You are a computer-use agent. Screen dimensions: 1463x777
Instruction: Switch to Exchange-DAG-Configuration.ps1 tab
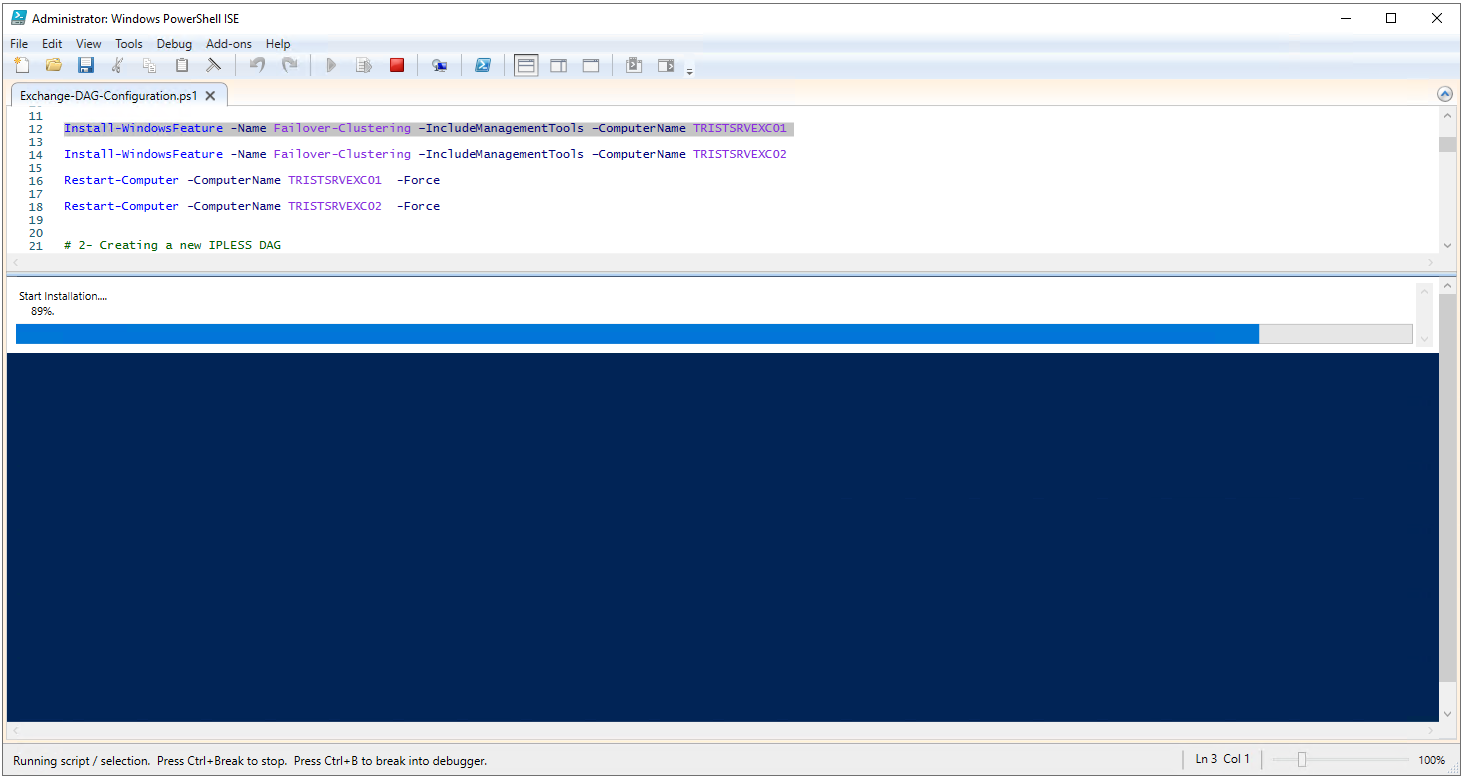click(109, 96)
